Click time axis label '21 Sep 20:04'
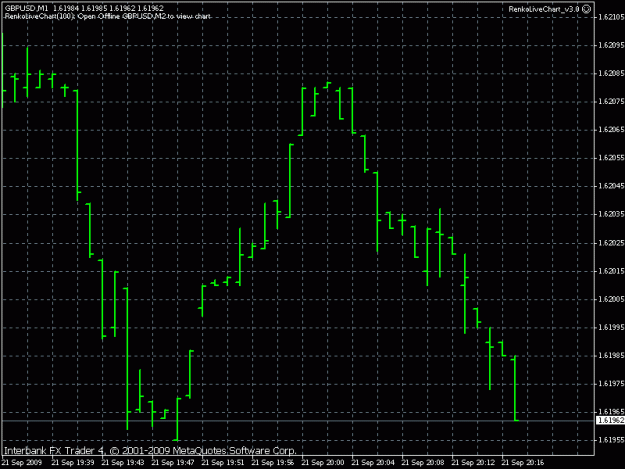 tap(373, 463)
